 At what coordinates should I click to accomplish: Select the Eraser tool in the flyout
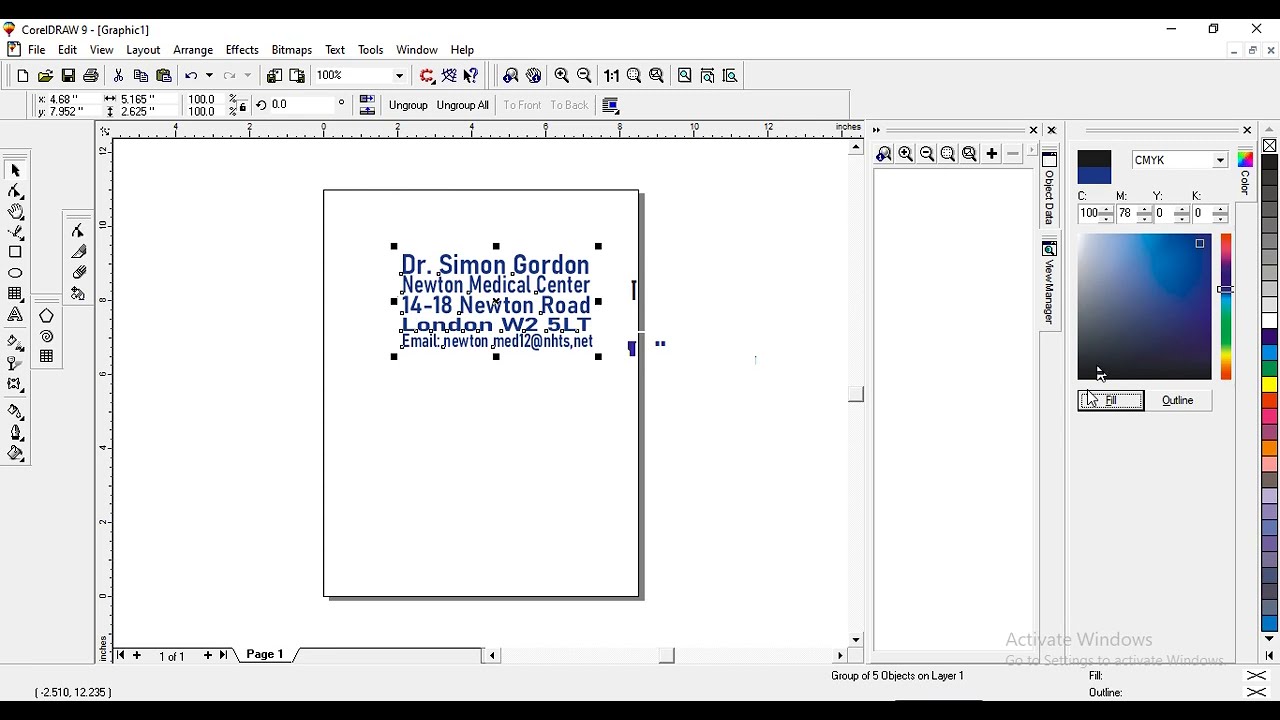click(79, 273)
